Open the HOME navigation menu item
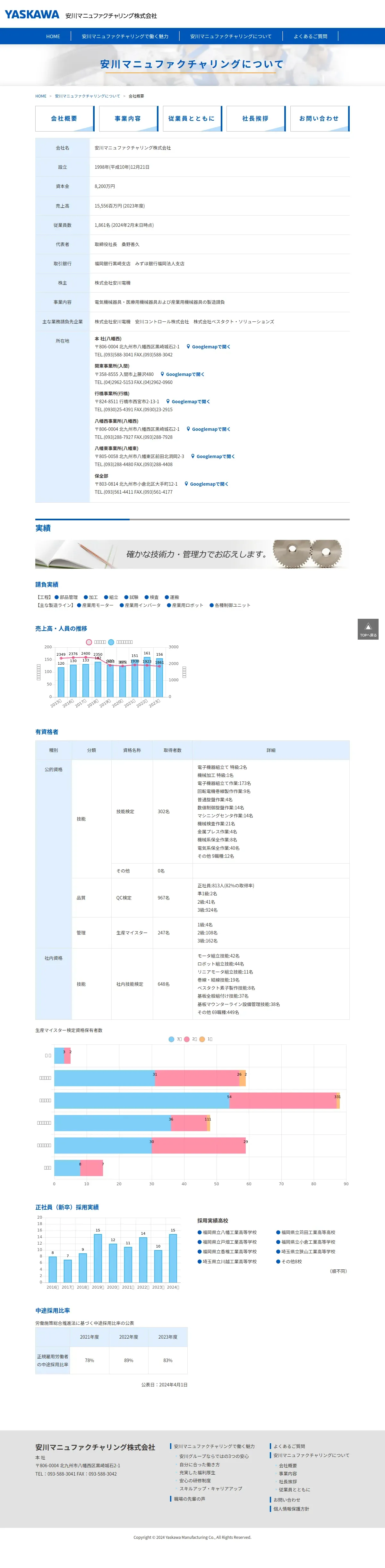The width and height of the screenshot is (385, 1568). [53, 37]
